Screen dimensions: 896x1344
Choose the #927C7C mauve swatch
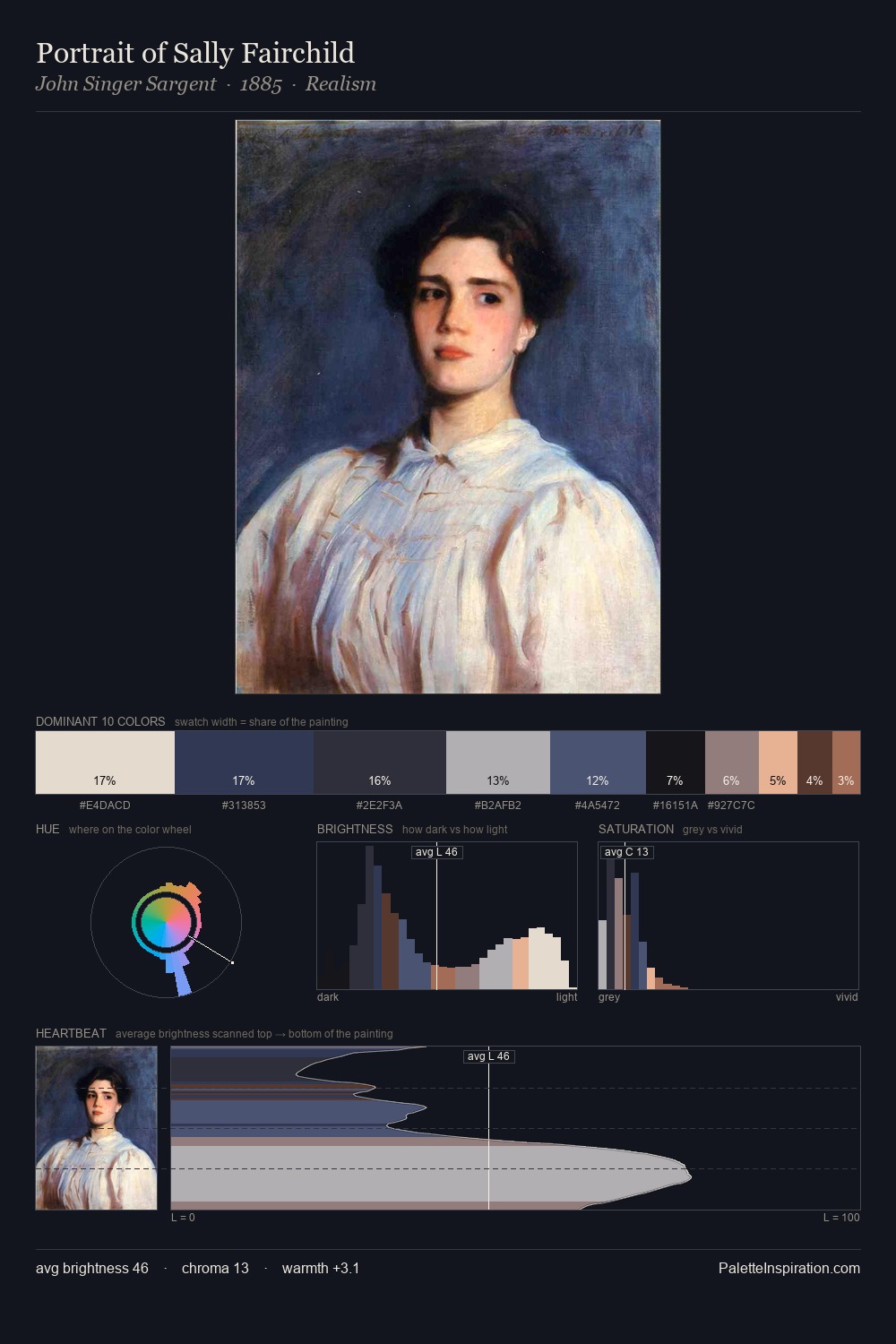tap(732, 762)
